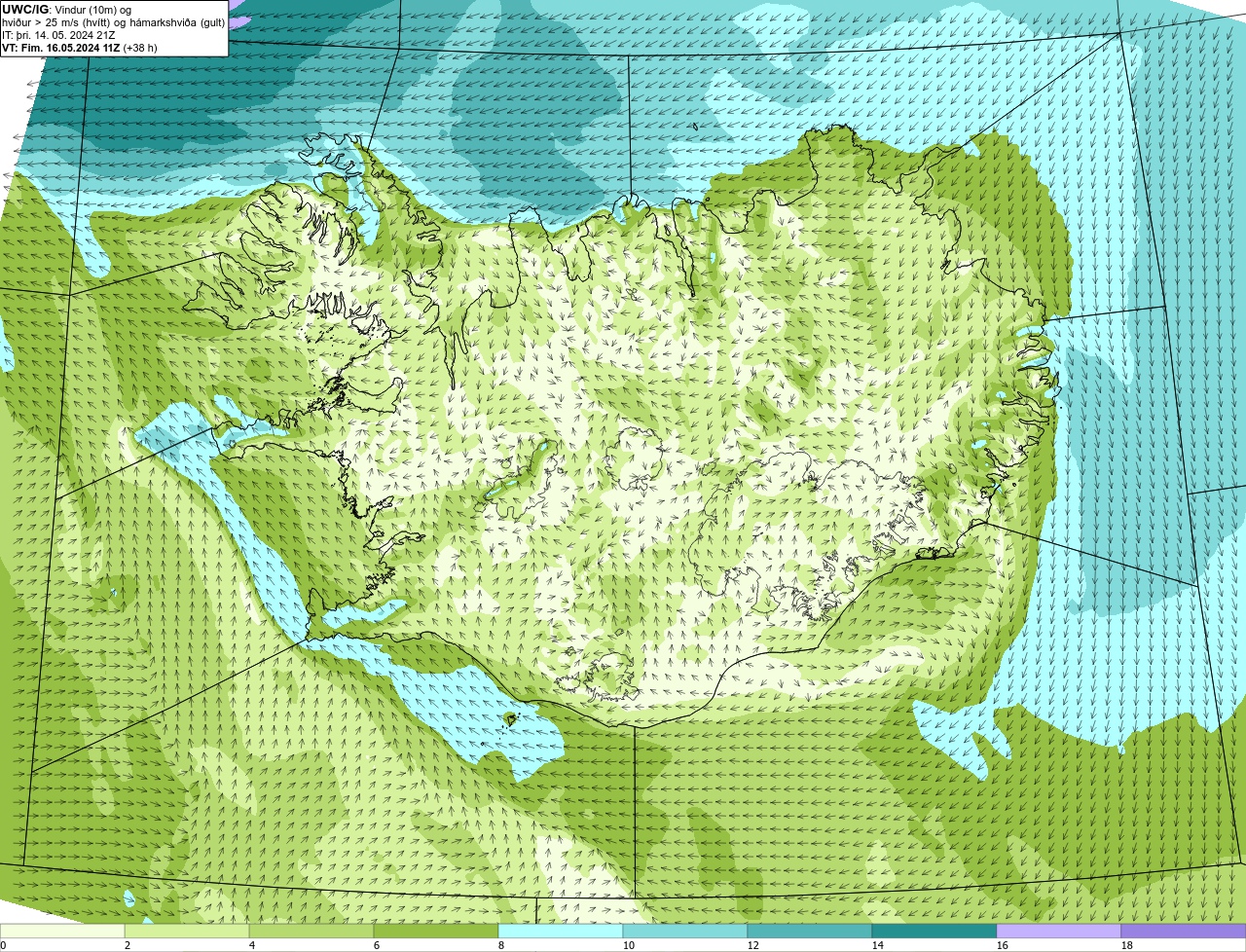Click the '10' label on the wind scale
Screen dimensions: 1246x952
click(629, 945)
